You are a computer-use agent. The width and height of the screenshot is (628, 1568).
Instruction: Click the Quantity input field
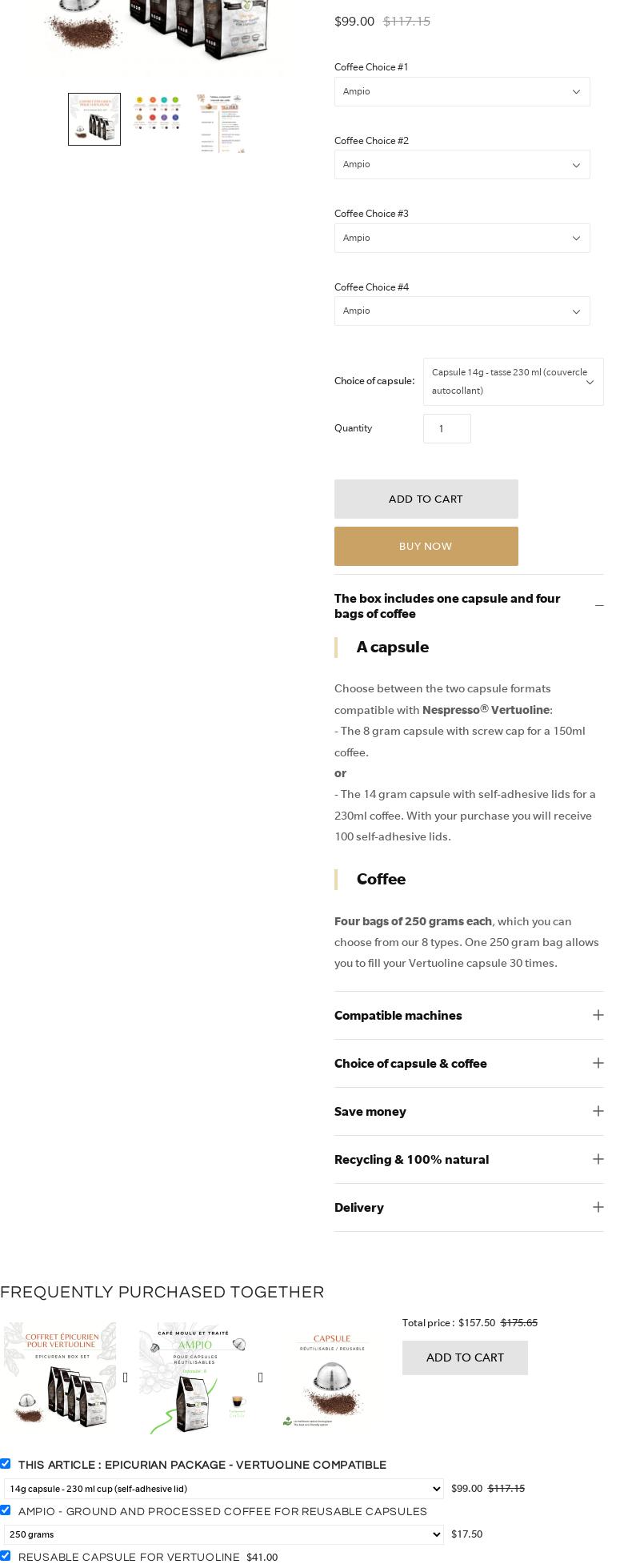(446, 429)
